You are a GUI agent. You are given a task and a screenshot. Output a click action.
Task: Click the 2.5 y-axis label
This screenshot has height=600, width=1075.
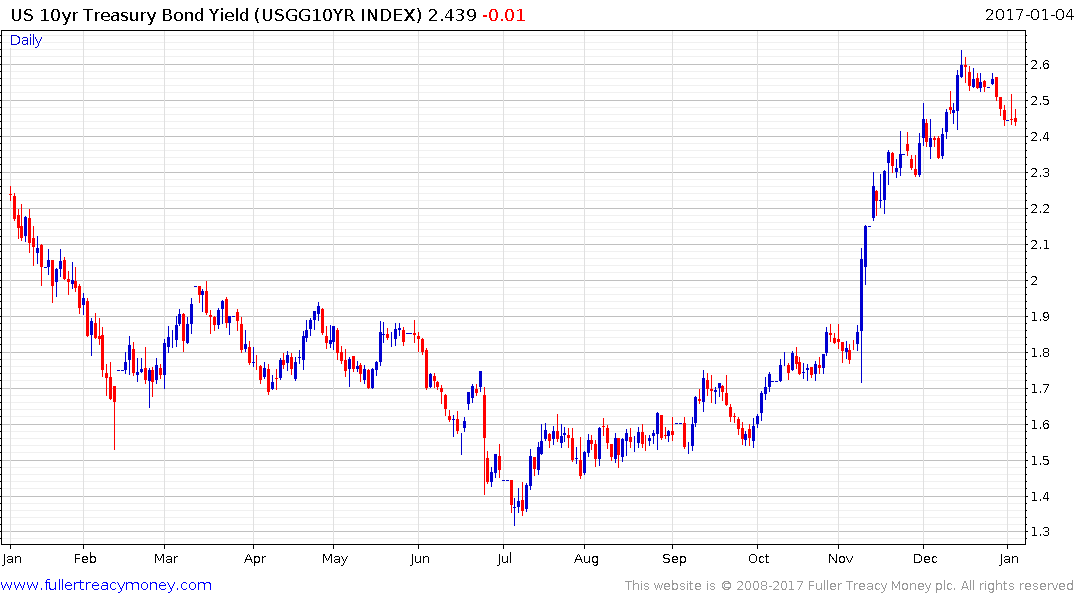click(1040, 101)
